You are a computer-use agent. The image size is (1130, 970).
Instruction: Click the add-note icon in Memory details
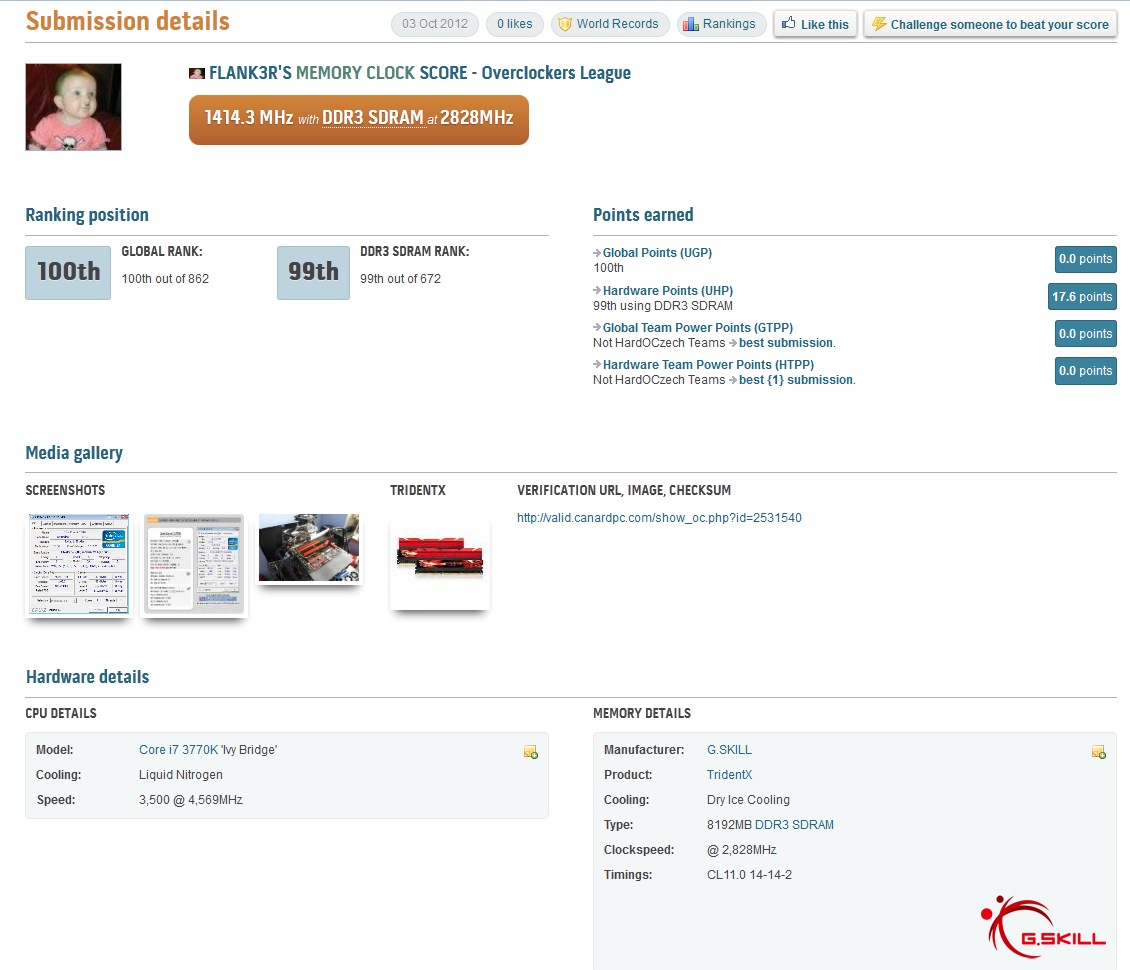[x=1099, y=752]
